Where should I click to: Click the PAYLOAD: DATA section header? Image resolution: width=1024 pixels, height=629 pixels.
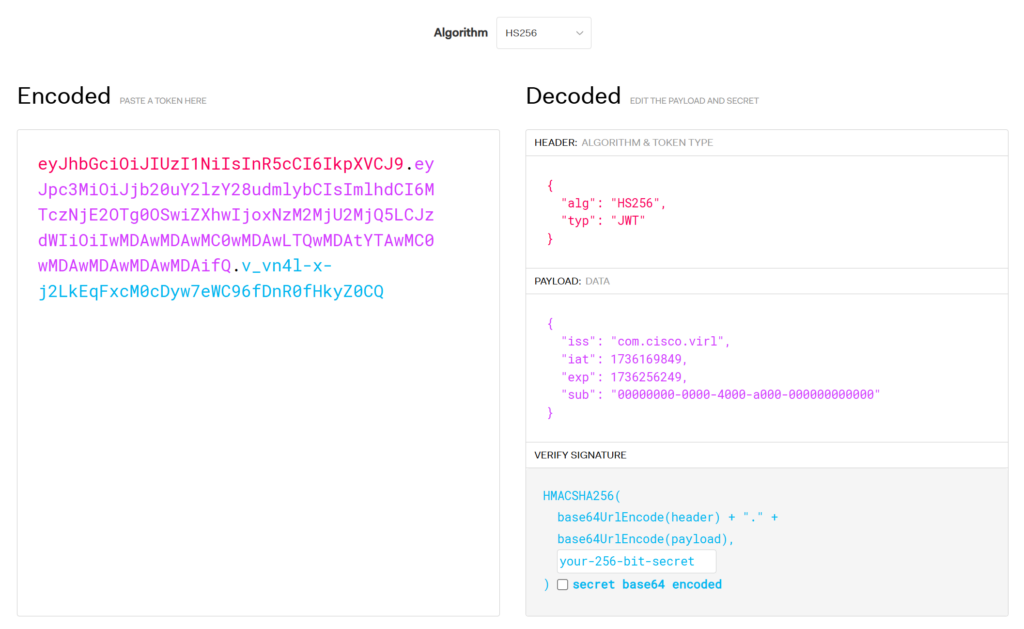(570, 281)
